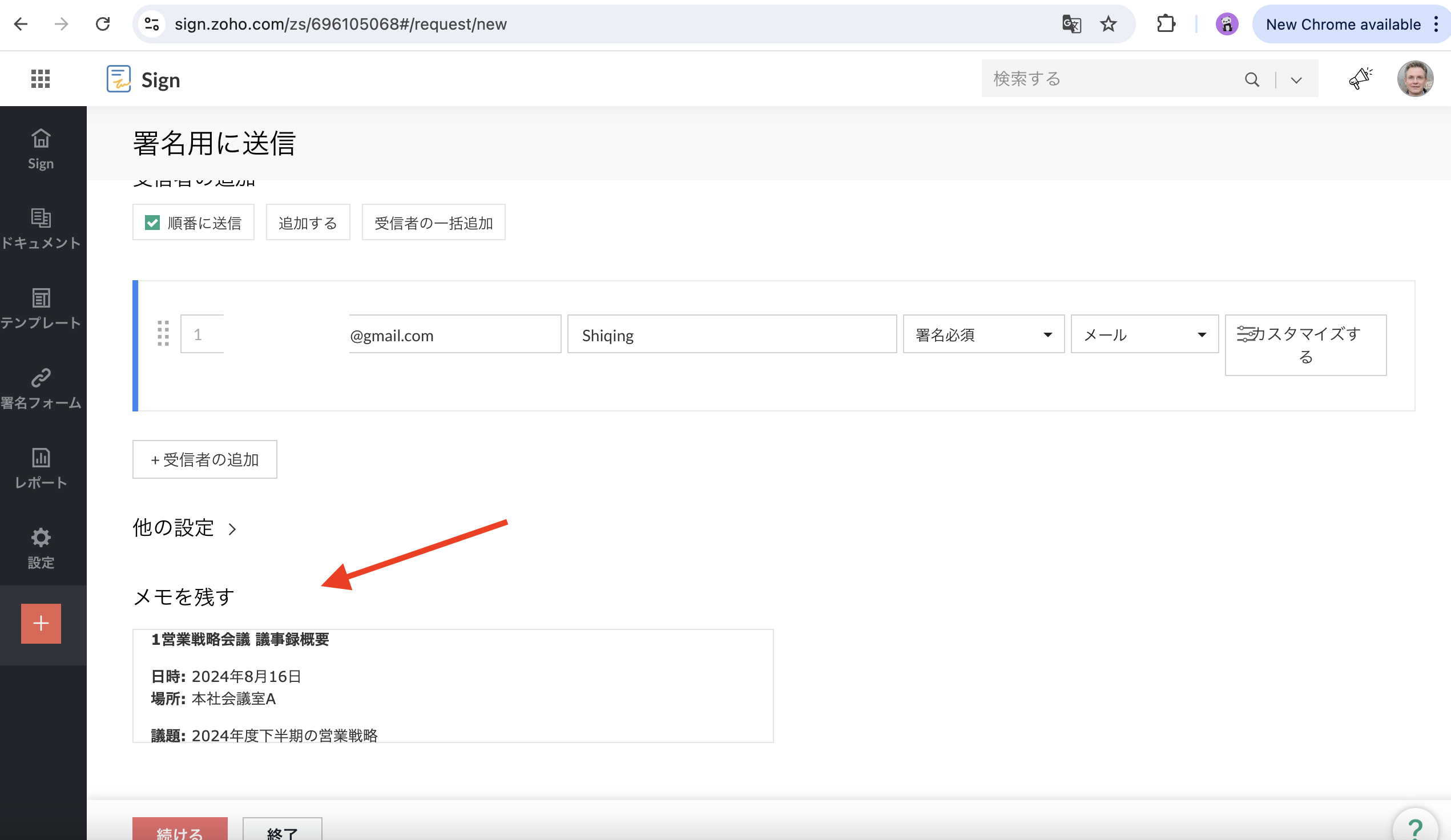Open search filter dropdown arrow
The width and height of the screenshot is (1451, 840).
tap(1296, 80)
